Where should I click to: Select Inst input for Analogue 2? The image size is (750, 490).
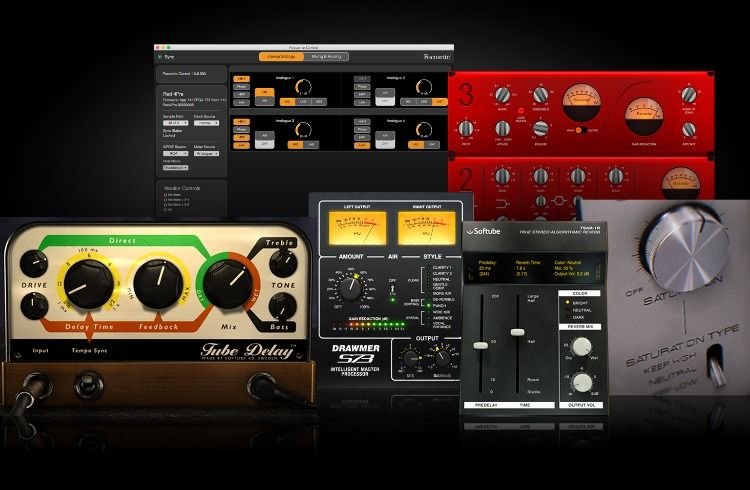[x=439, y=102]
